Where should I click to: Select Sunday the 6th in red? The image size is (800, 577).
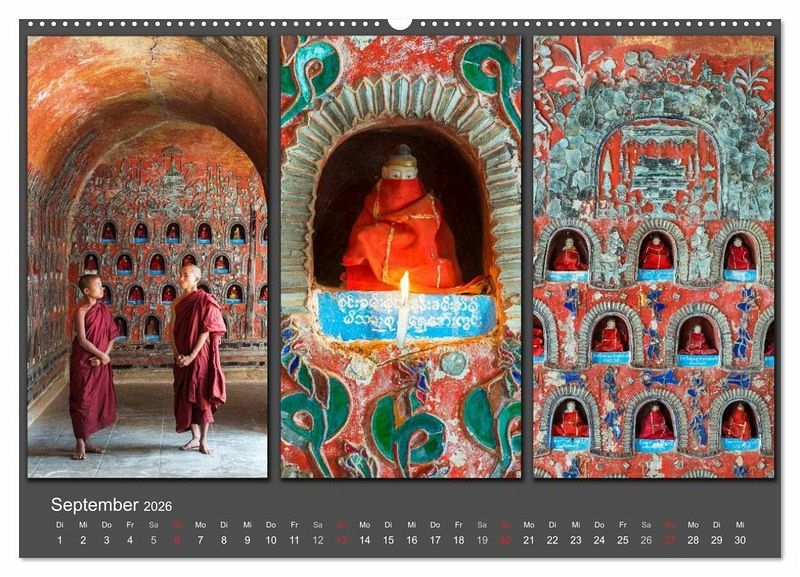click(177, 540)
